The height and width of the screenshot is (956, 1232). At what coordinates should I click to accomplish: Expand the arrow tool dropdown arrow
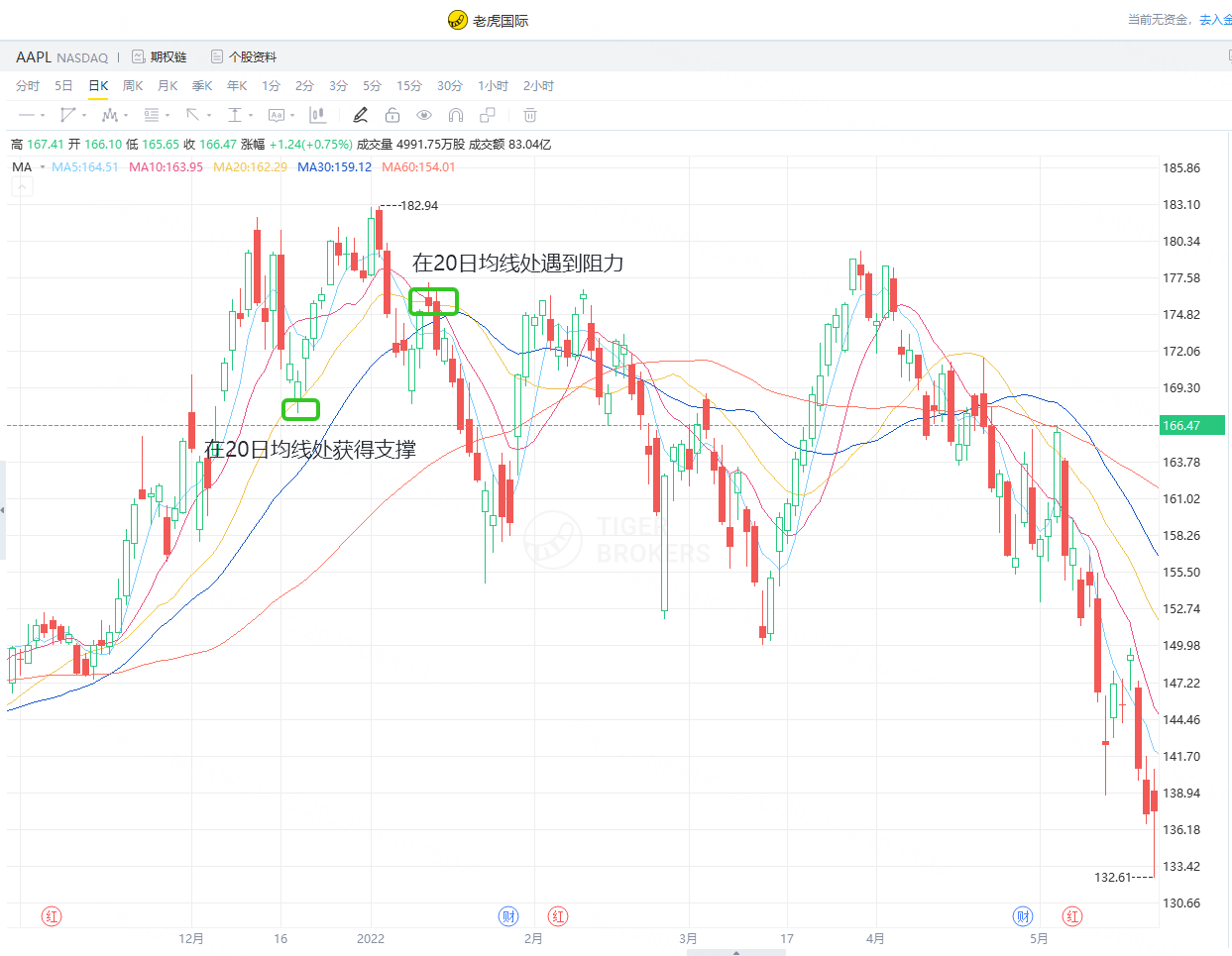(209, 116)
